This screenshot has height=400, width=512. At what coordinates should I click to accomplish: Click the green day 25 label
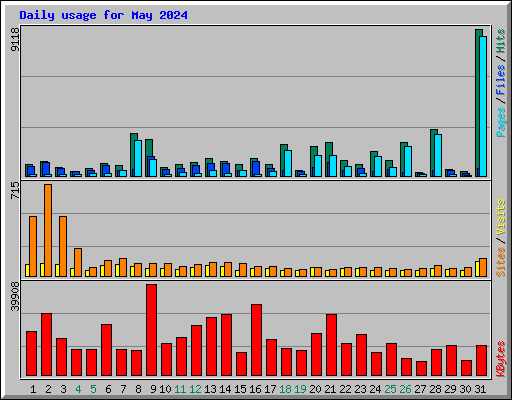(390, 389)
